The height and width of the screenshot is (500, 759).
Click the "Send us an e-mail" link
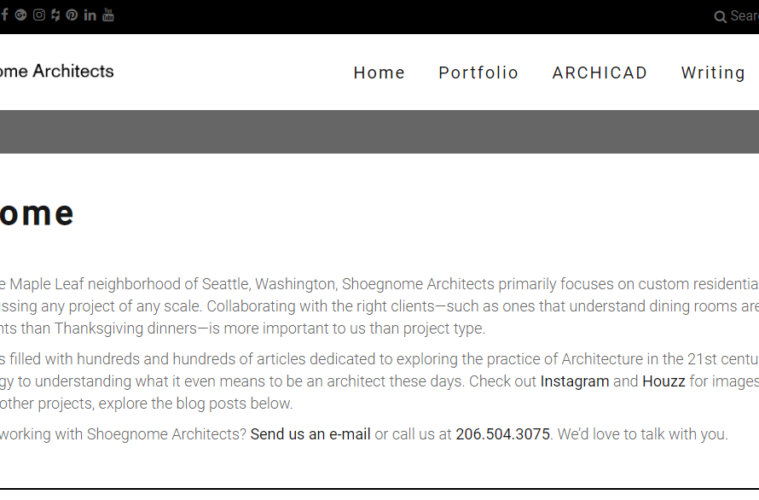click(x=310, y=434)
